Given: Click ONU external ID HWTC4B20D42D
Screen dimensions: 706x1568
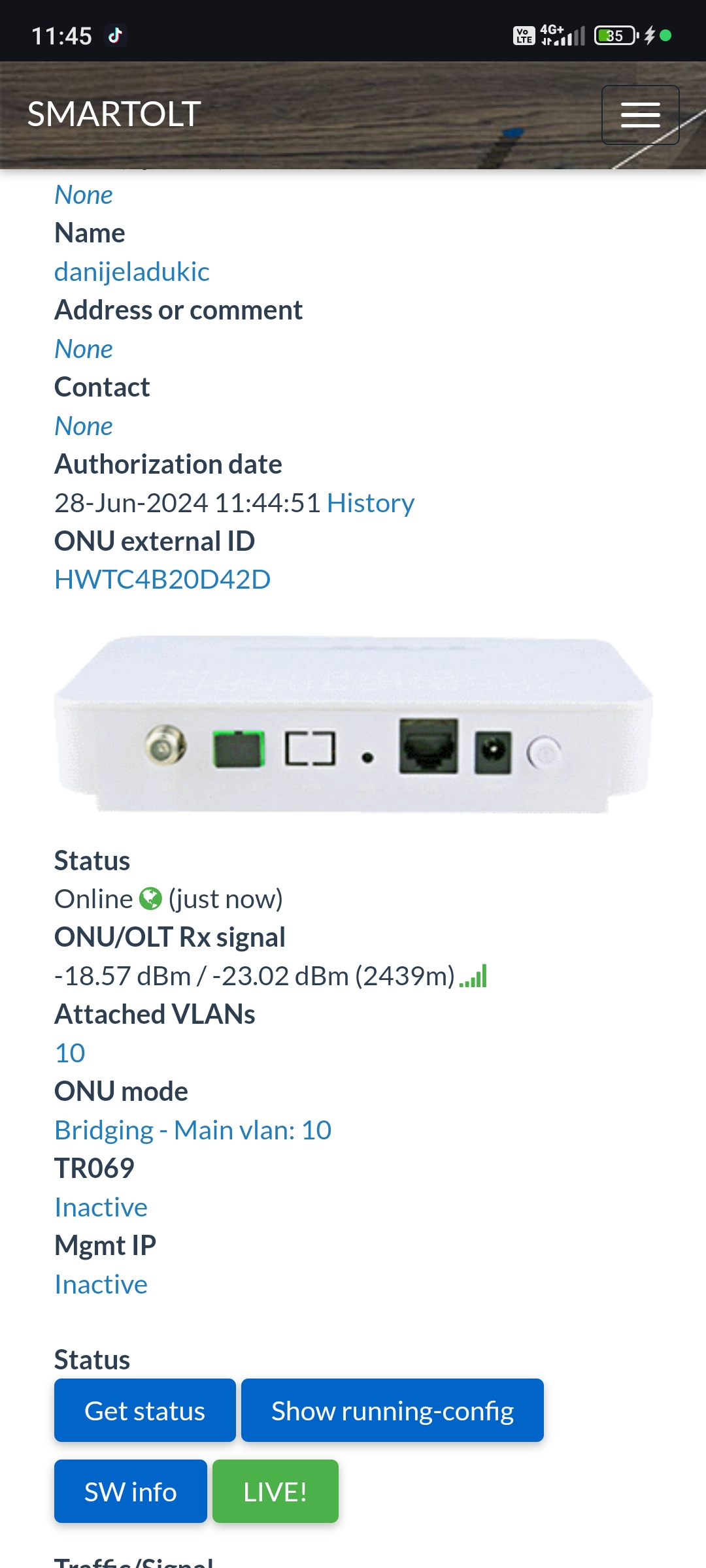Looking at the screenshot, I should [x=162, y=580].
